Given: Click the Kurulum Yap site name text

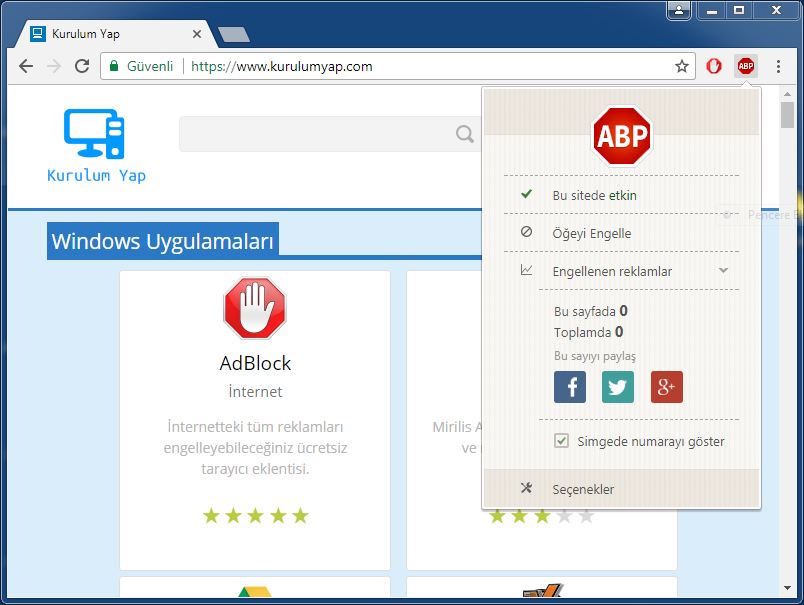Looking at the screenshot, I should 96,176.
